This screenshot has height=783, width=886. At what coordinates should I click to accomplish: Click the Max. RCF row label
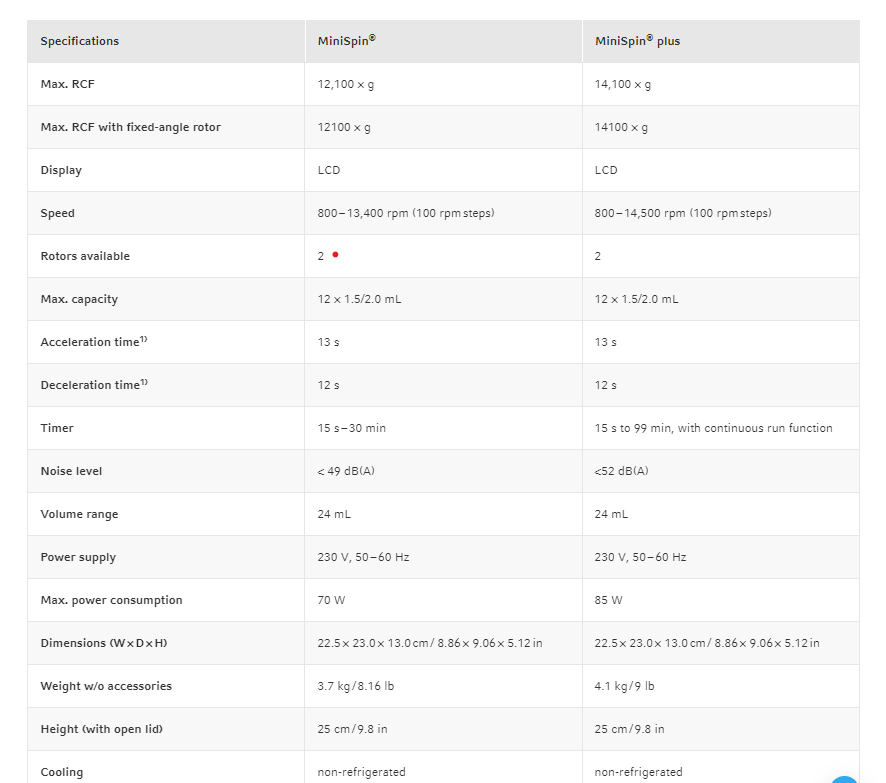67,84
